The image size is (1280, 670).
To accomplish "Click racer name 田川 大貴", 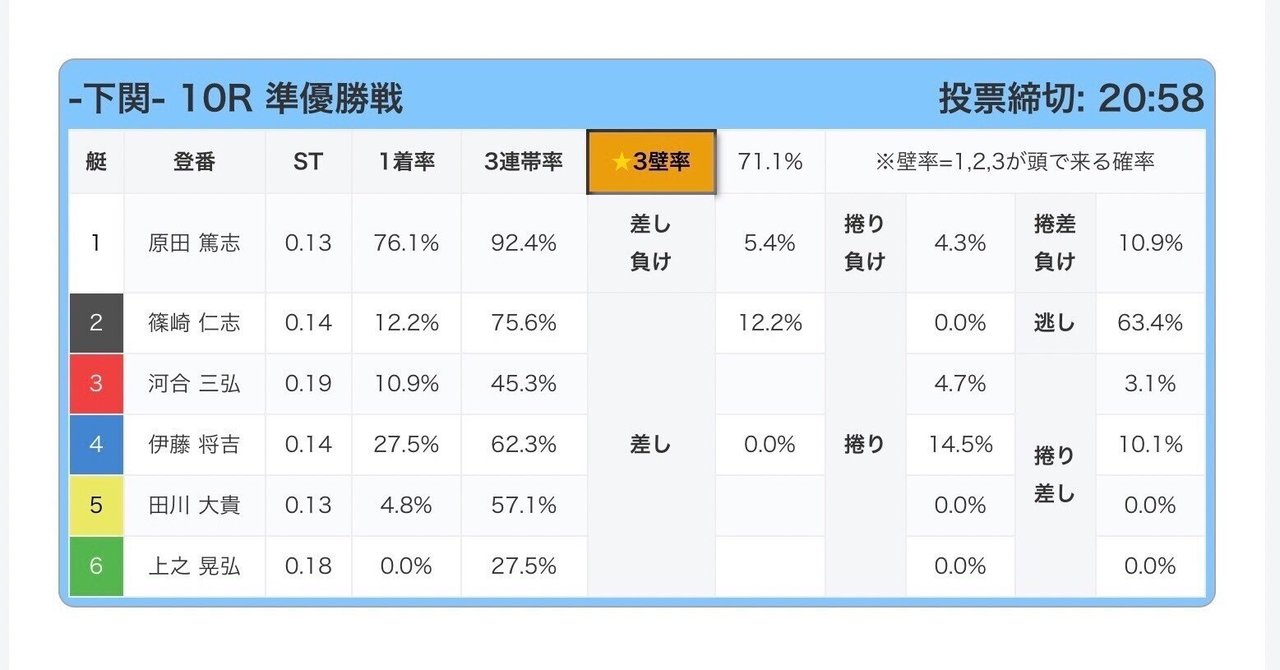I will (194, 506).
